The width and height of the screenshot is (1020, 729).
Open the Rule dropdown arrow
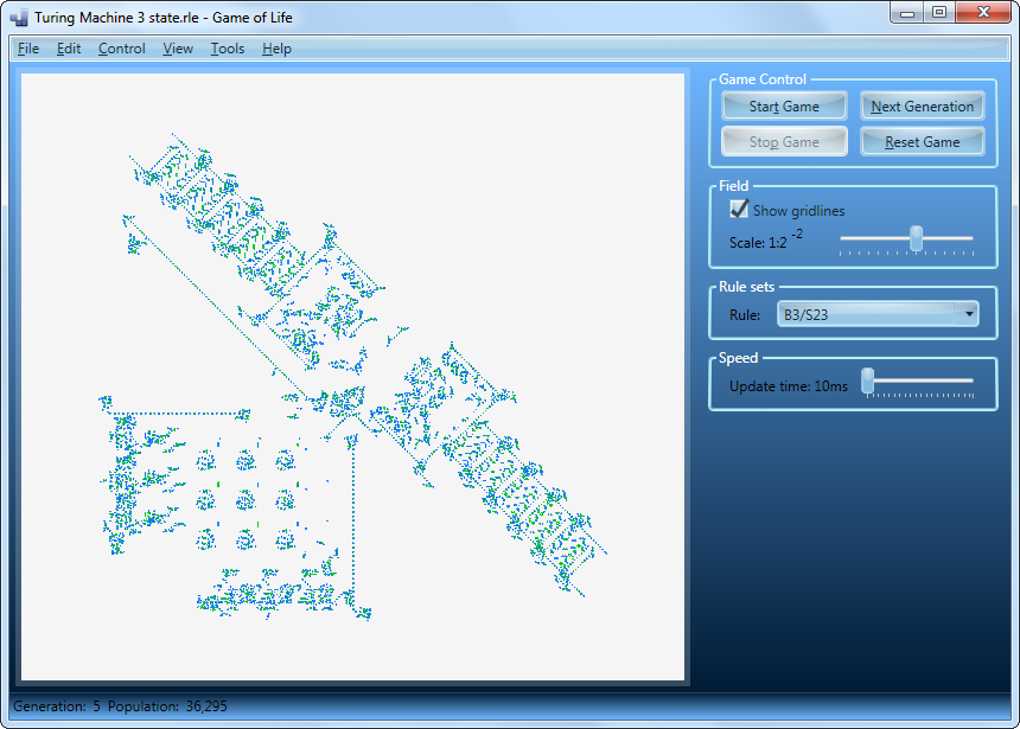[968, 314]
